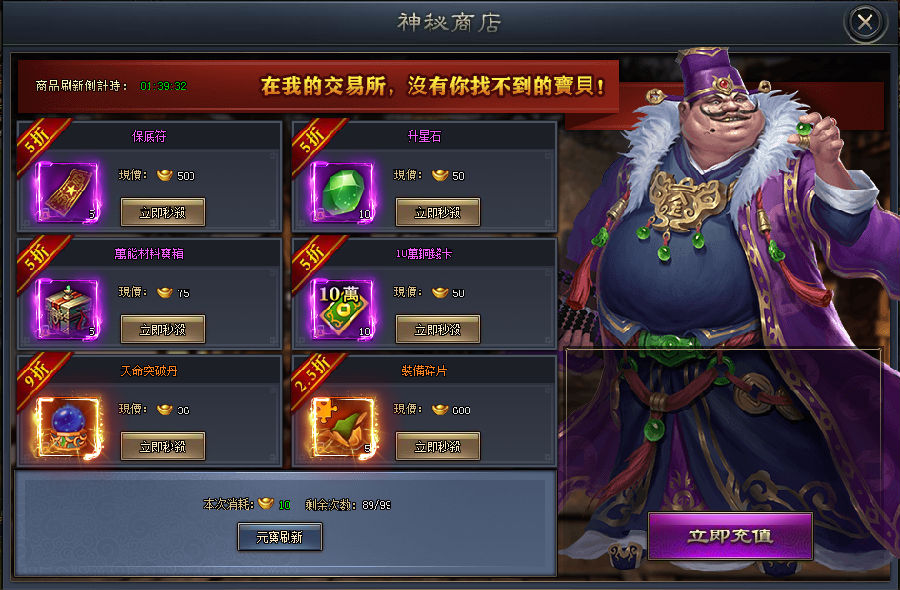Viewport: 900px width, 590px height.
Task: Select the 10萬銅錢卡 banknote icon
Action: click(343, 309)
